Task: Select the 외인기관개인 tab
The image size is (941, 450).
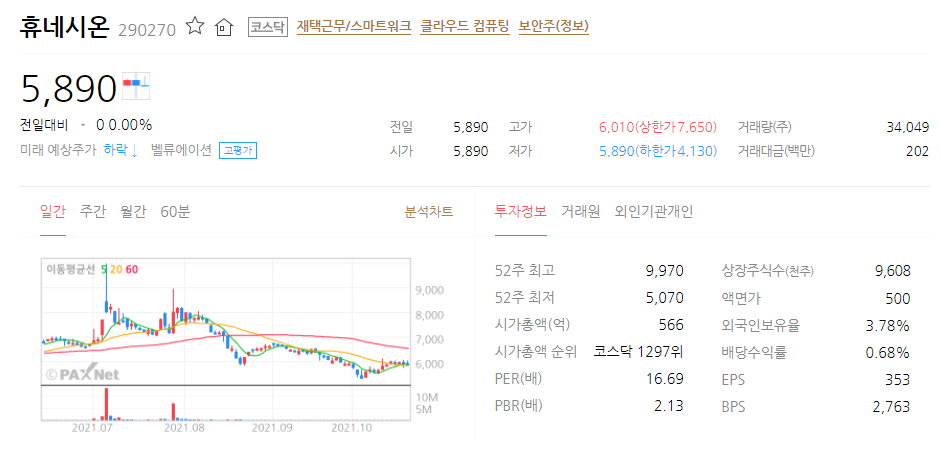Action: point(654,212)
